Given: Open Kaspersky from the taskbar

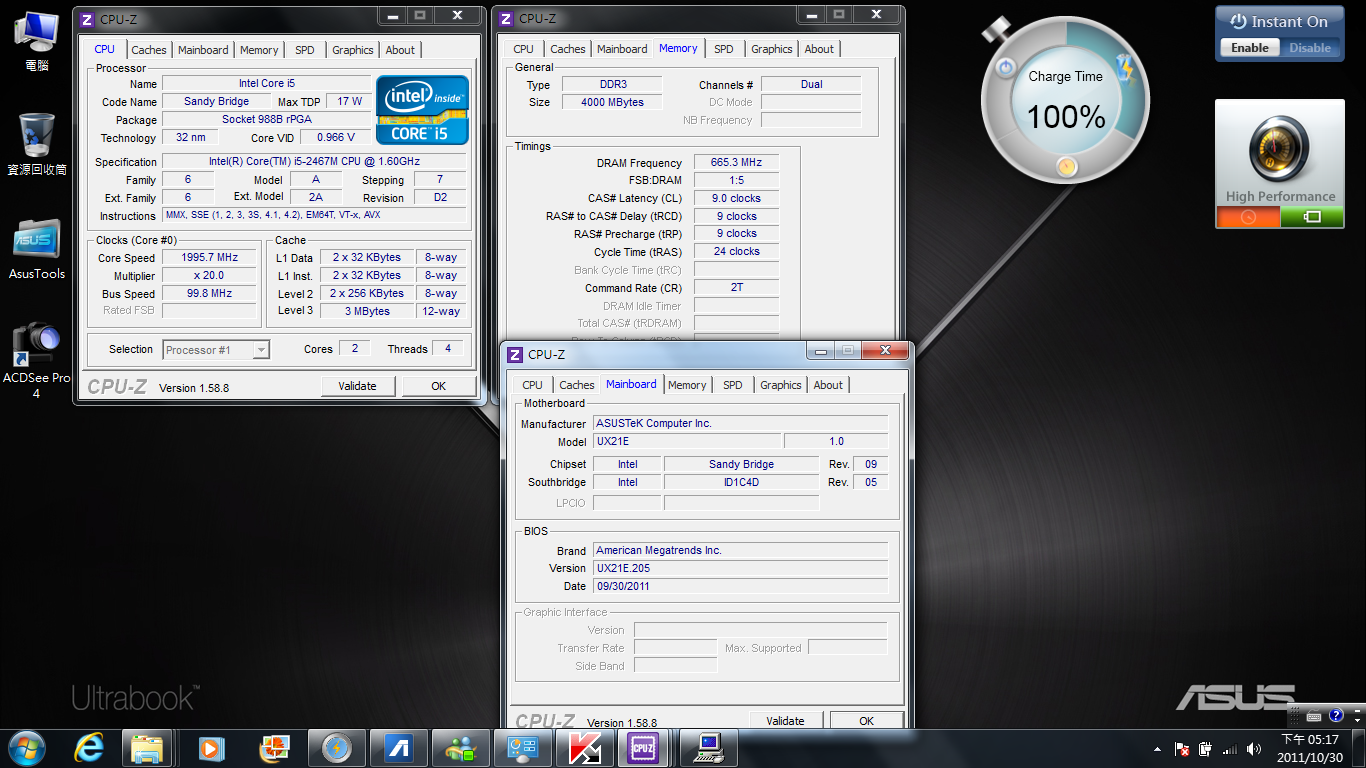Looking at the screenshot, I should [x=585, y=747].
